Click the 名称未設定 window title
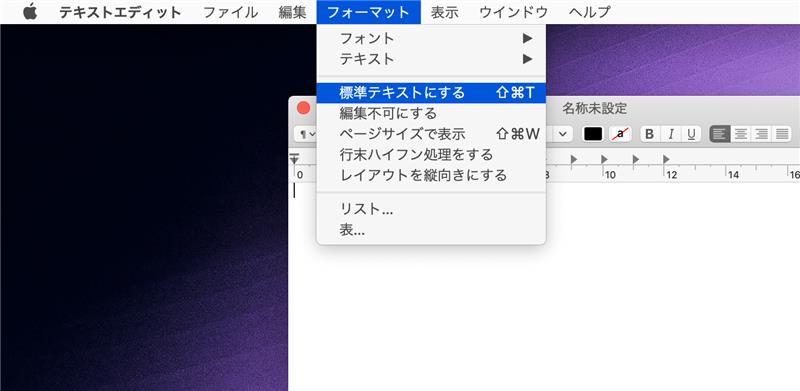800x391 pixels. pyautogui.click(x=594, y=108)
